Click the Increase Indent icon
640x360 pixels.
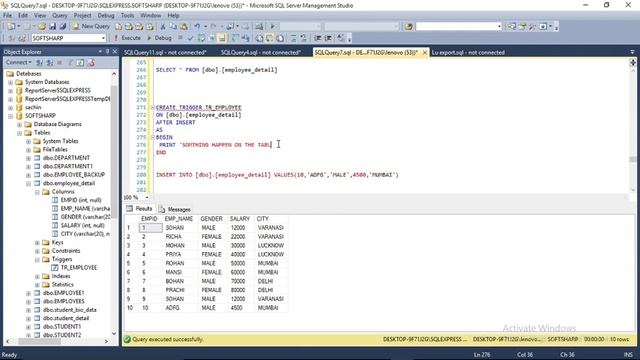coord(328,38)
